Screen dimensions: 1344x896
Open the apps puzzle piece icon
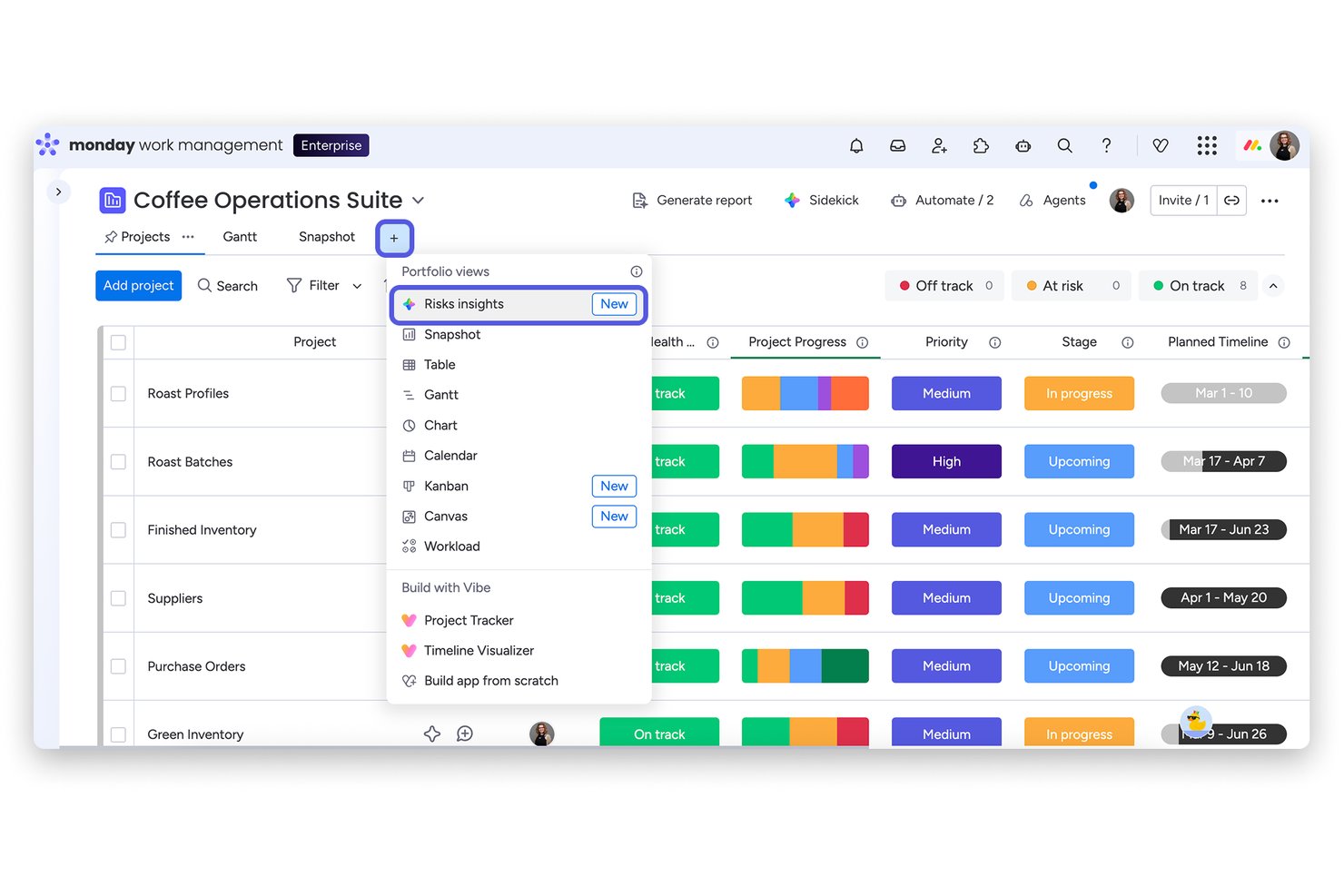[981, 145]
